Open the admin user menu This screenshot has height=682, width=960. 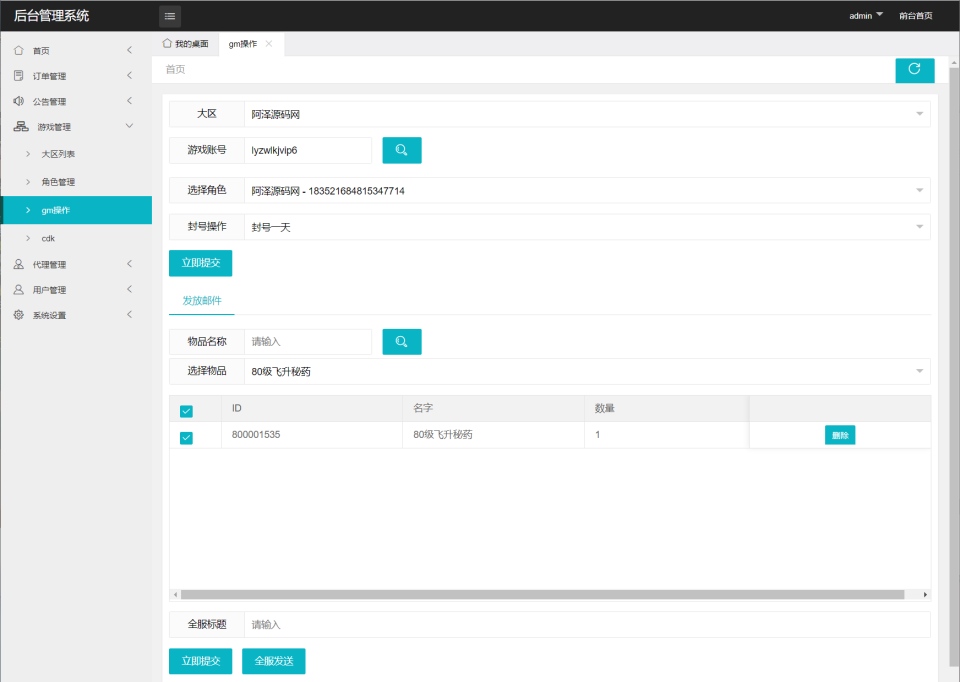[x=865, y=16]
